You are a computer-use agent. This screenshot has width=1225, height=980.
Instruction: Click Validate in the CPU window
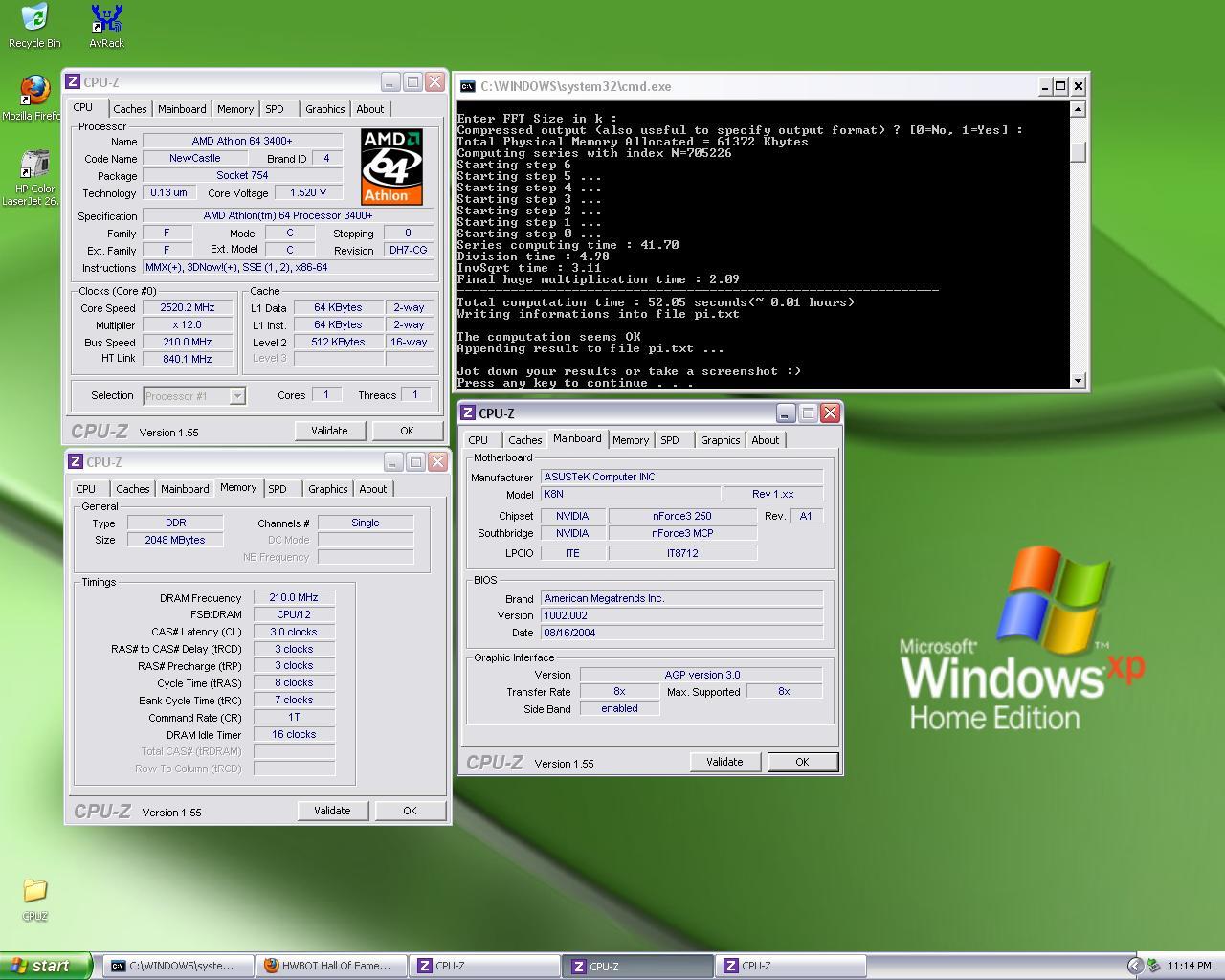coord(329,431)
